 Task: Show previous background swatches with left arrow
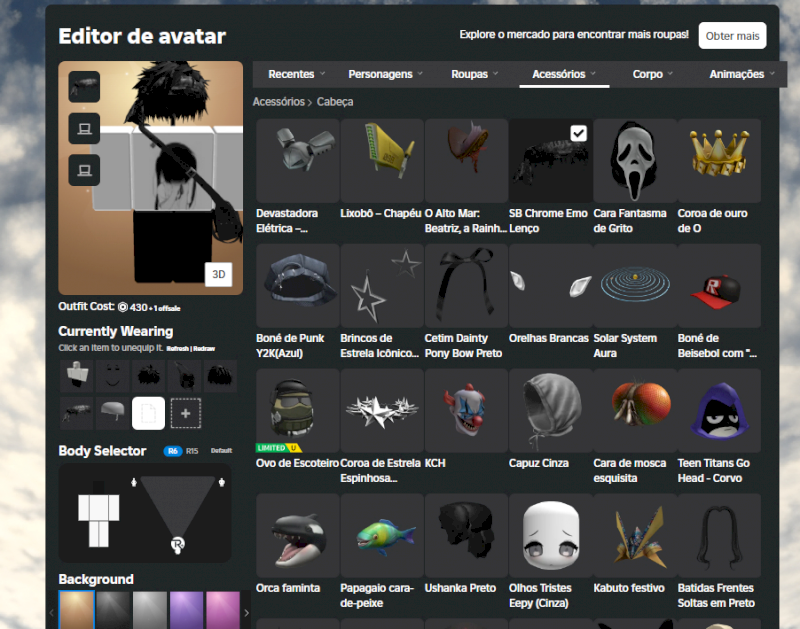coord(52,613)
